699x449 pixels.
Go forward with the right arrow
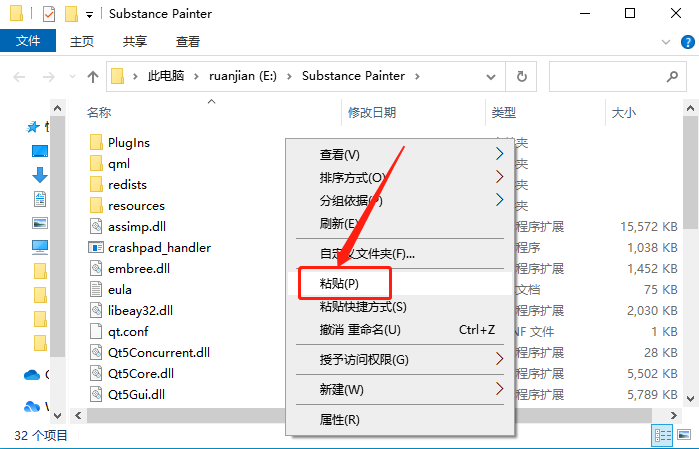(48, 77)
